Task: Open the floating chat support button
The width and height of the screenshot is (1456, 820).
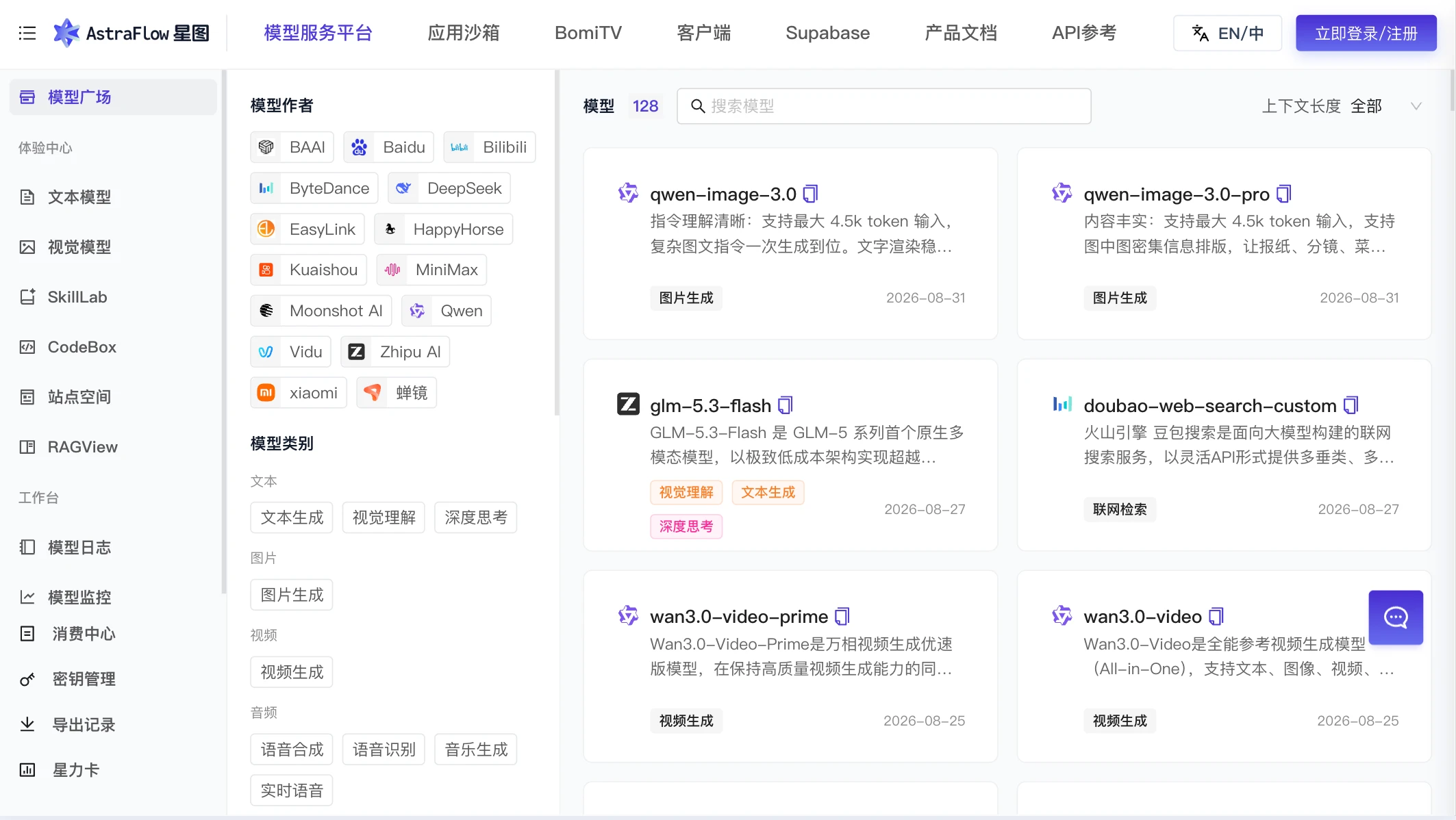Action: click(x=1396, y=617)
